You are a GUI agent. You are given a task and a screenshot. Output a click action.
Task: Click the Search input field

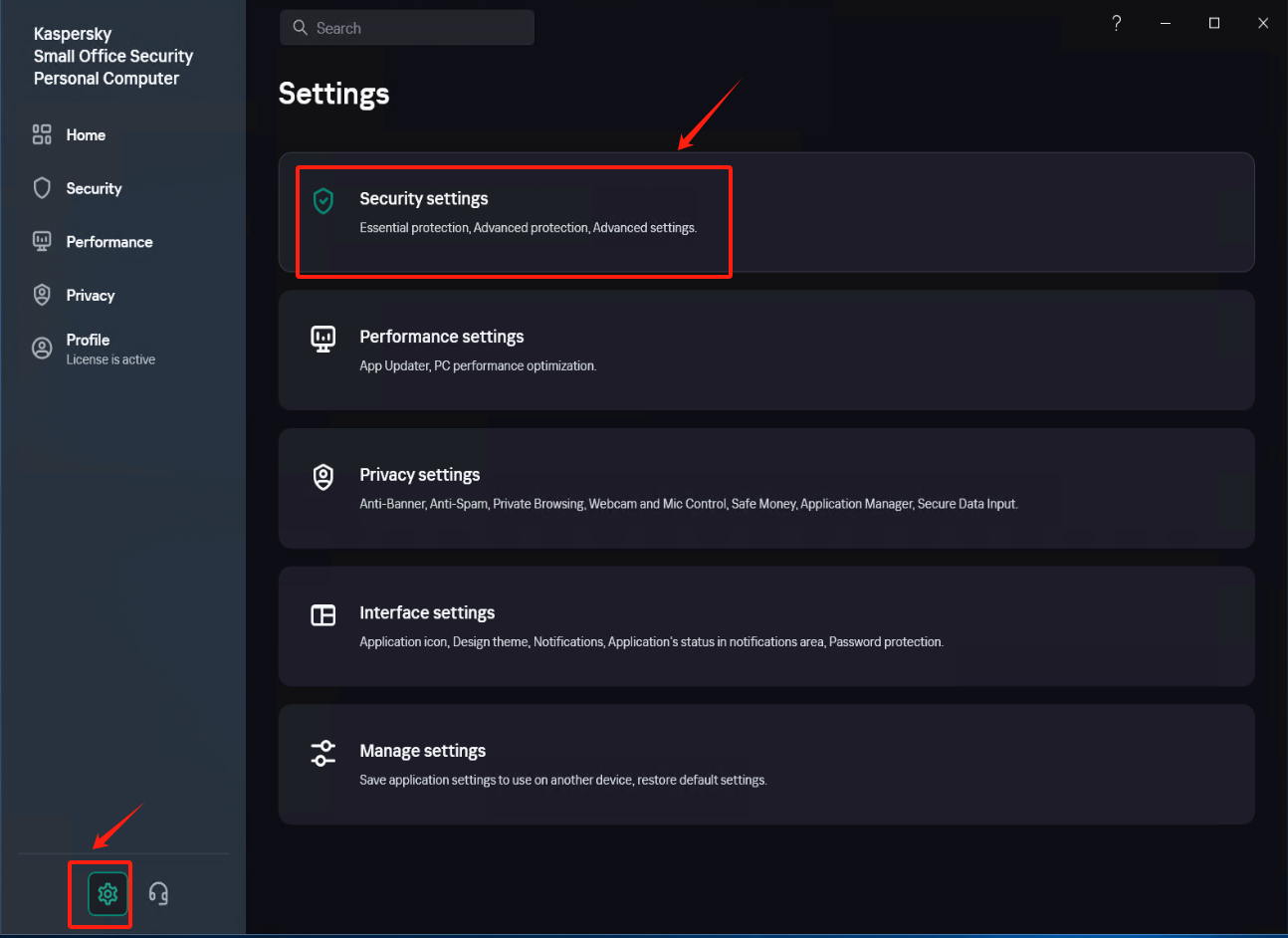point(407,28)
